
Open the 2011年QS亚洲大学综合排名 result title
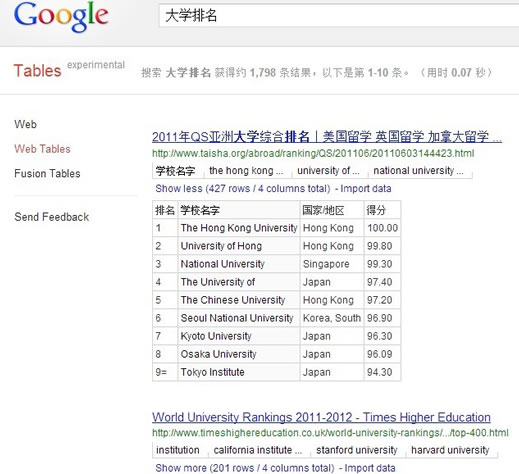click(327, 137)
